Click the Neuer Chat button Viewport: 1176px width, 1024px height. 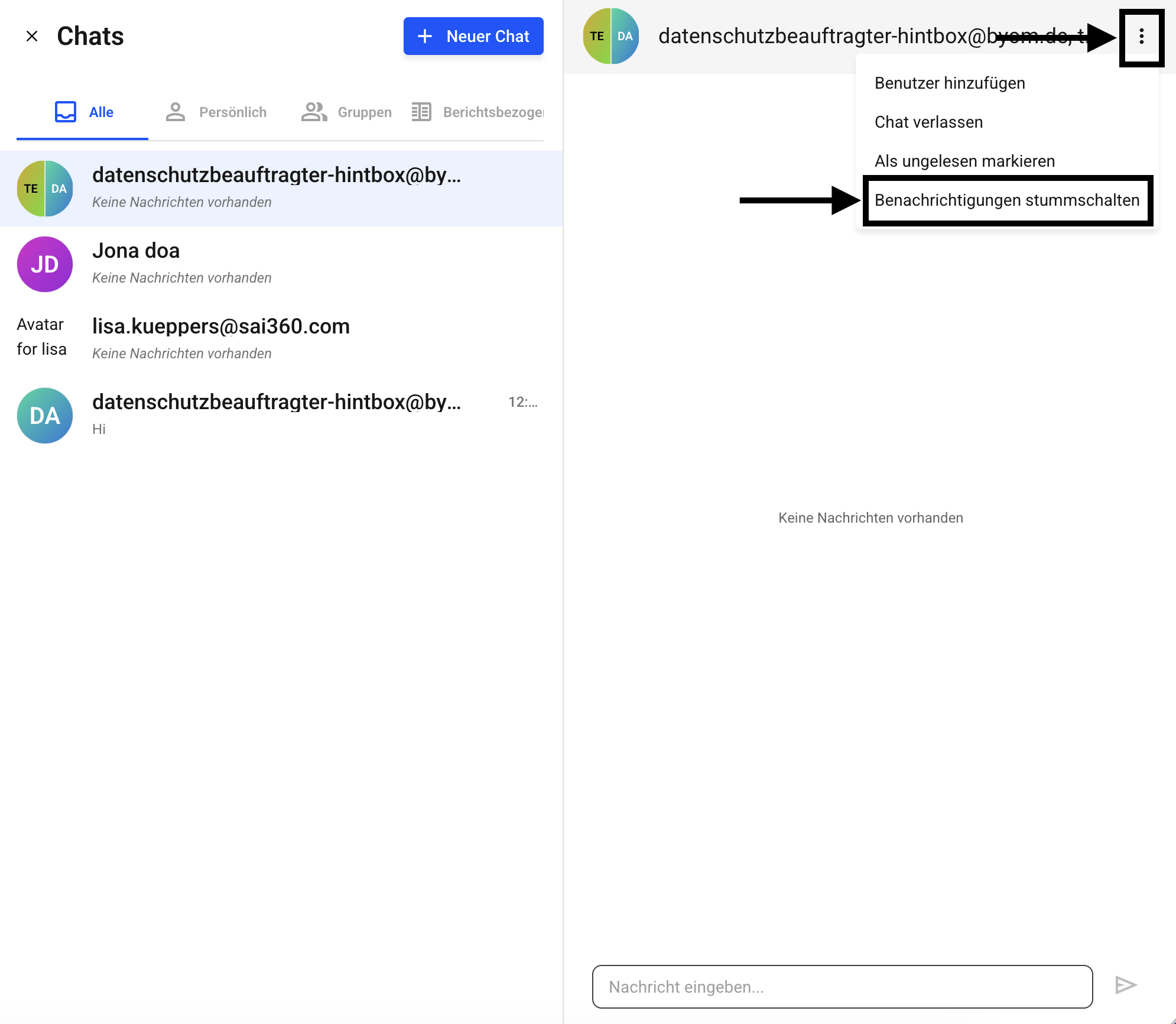473,36
